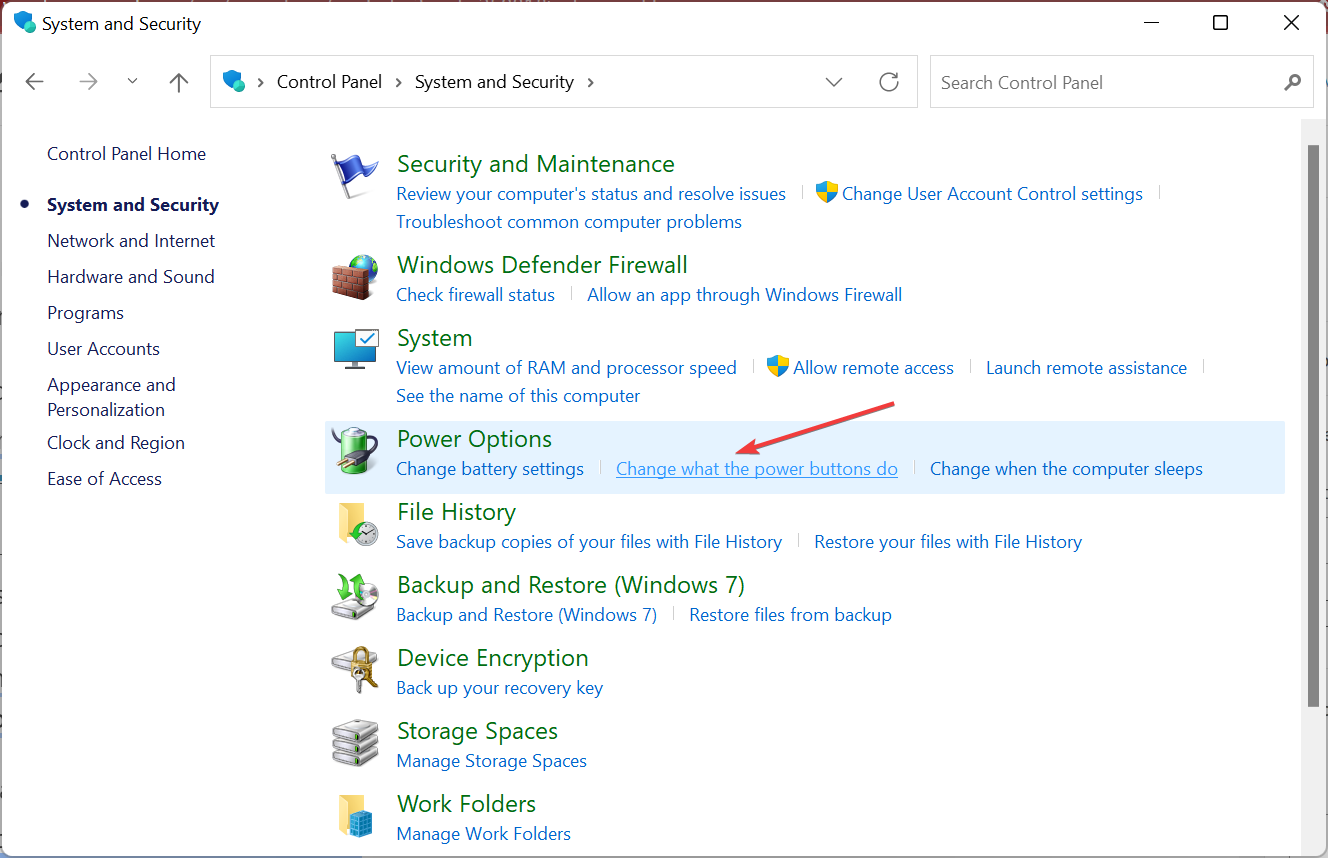Click Check firewall status

click(x=475, y=295)
